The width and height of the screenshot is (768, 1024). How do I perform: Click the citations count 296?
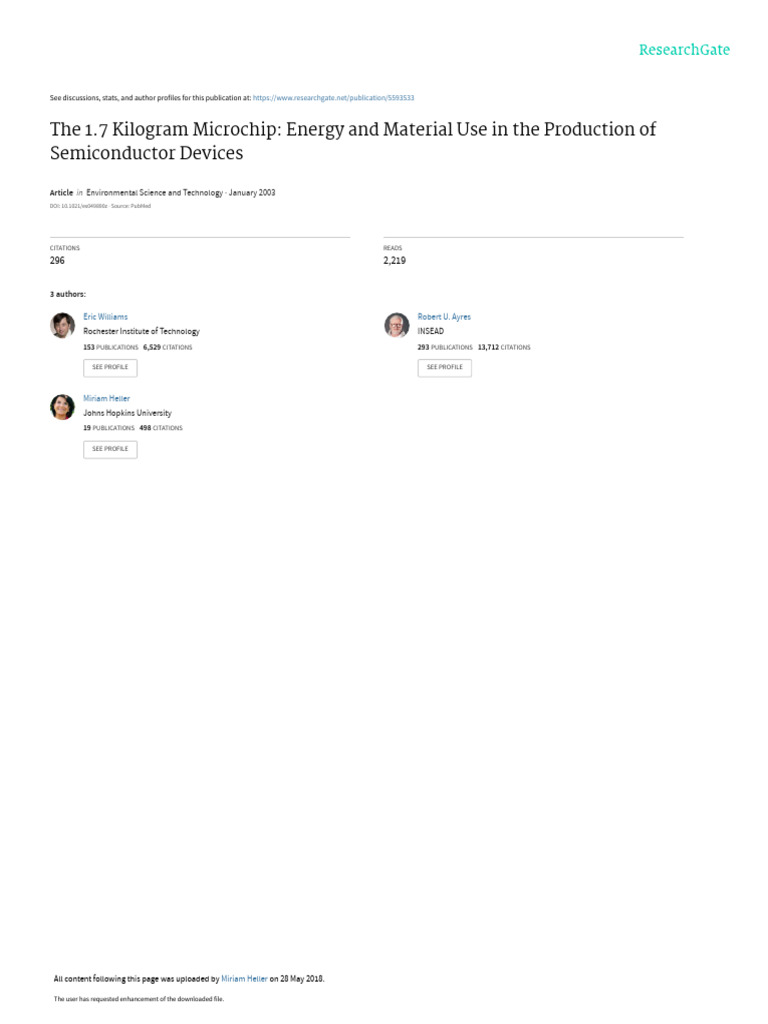click(57, 261)
